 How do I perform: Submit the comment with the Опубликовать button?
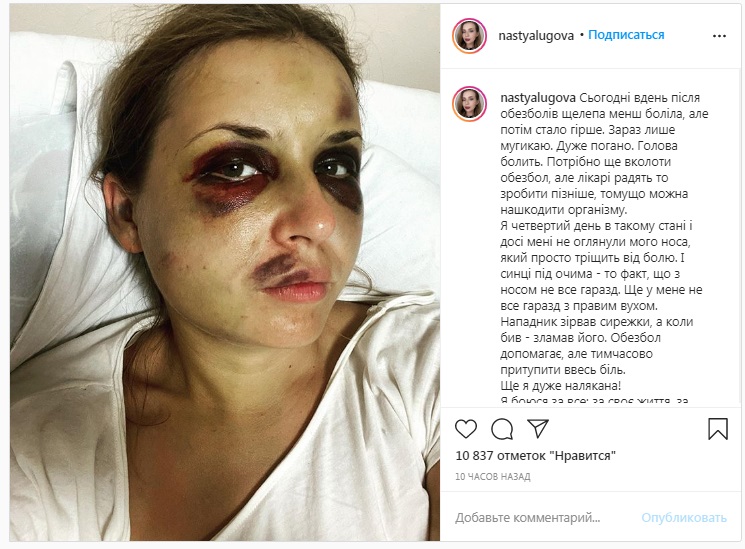pyautogui.click(x=684, y=517)
